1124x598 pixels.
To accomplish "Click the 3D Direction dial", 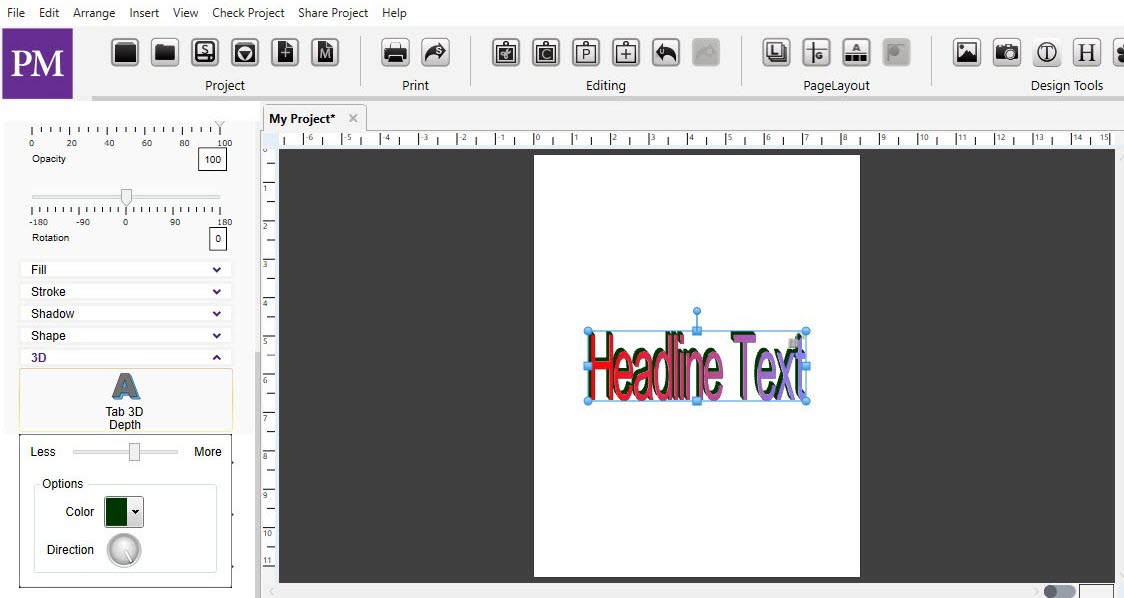I will [124, 550].
